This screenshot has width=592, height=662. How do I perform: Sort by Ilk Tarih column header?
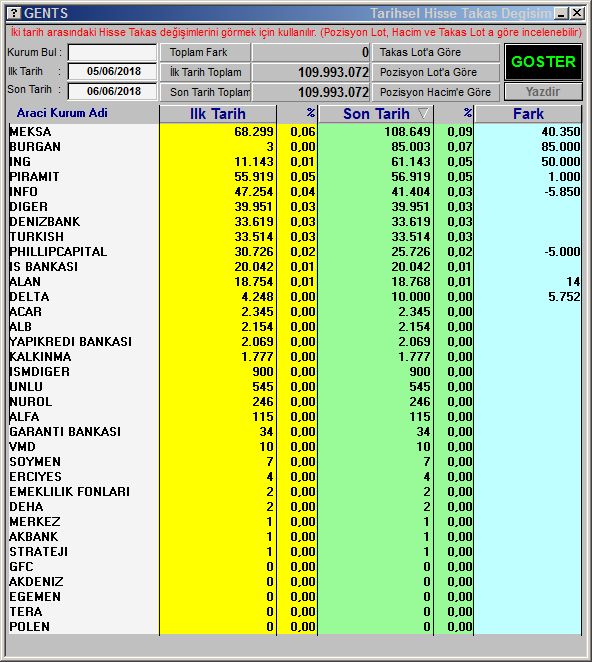click(x=217, y=114)
